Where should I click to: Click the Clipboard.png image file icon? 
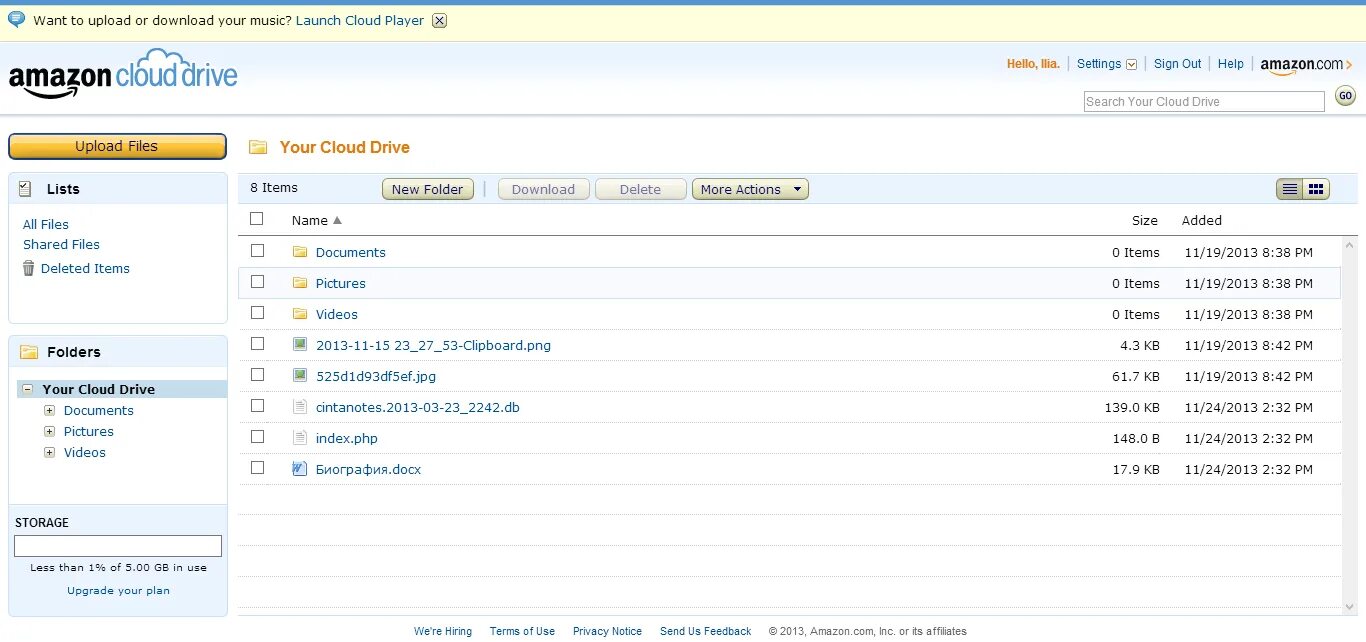tap(300, 344)
